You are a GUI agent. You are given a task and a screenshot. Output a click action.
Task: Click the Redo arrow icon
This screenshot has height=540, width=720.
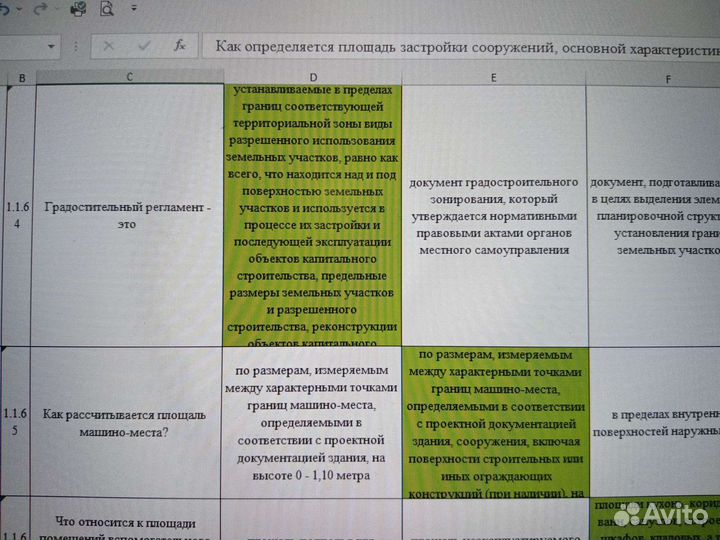[41, 9]
